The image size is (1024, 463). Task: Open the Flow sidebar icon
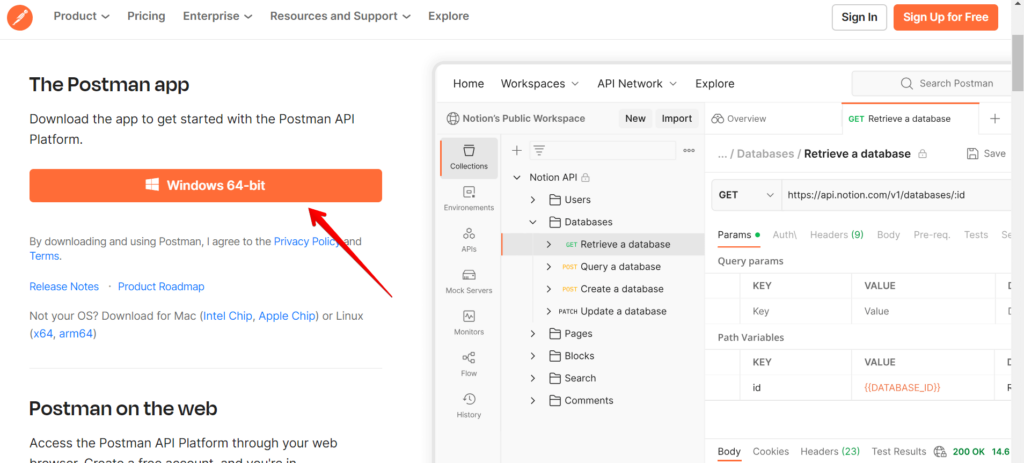point(468,364)
